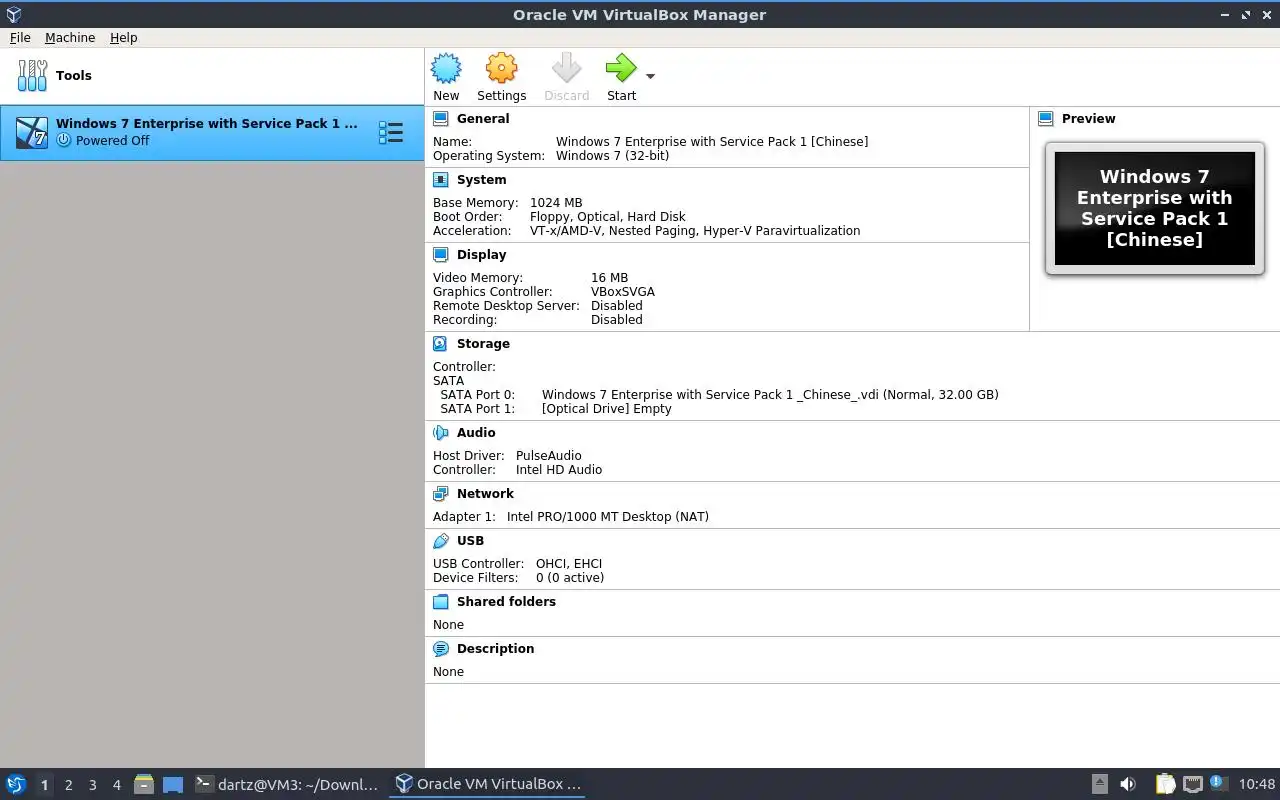Click the SATA Port 0 vdi disk entry
This screenshot has width=1280, height=800.
(770, 395)
